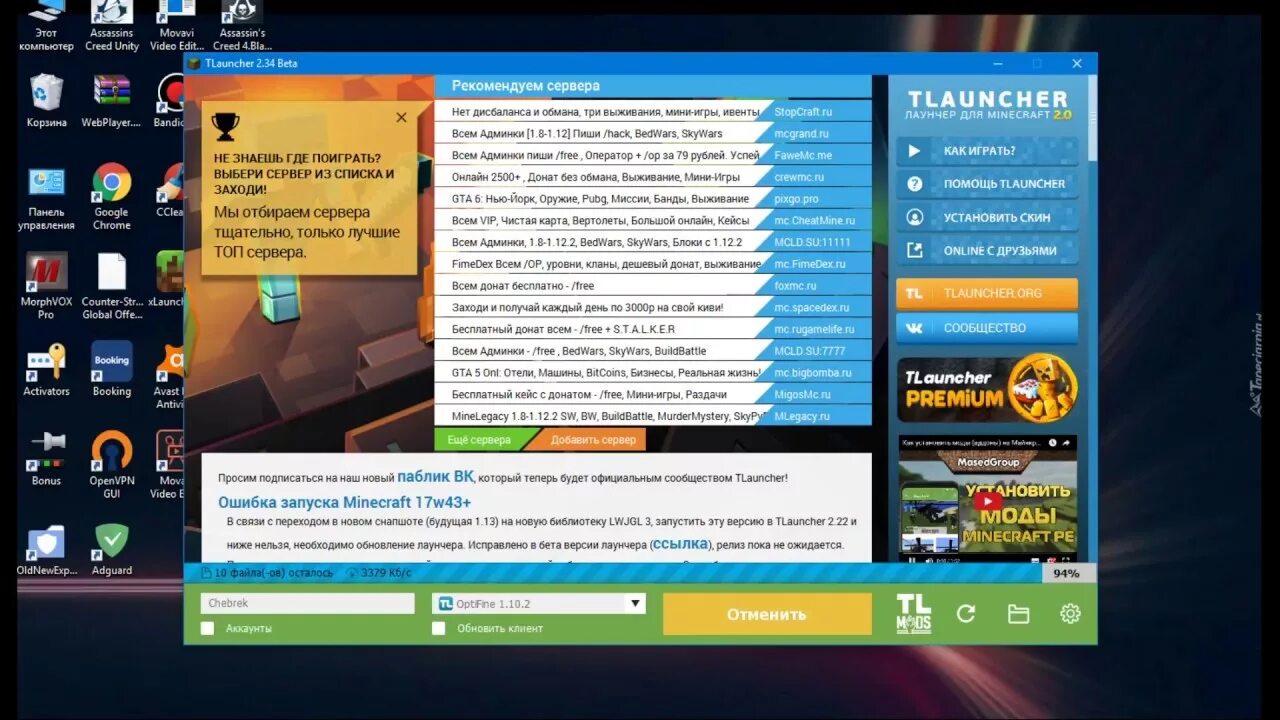The height and width of the screenshot is (720, 1280).
Task: Select mc.rugamelife.ru server address
Action: click(x=815, y=330)
